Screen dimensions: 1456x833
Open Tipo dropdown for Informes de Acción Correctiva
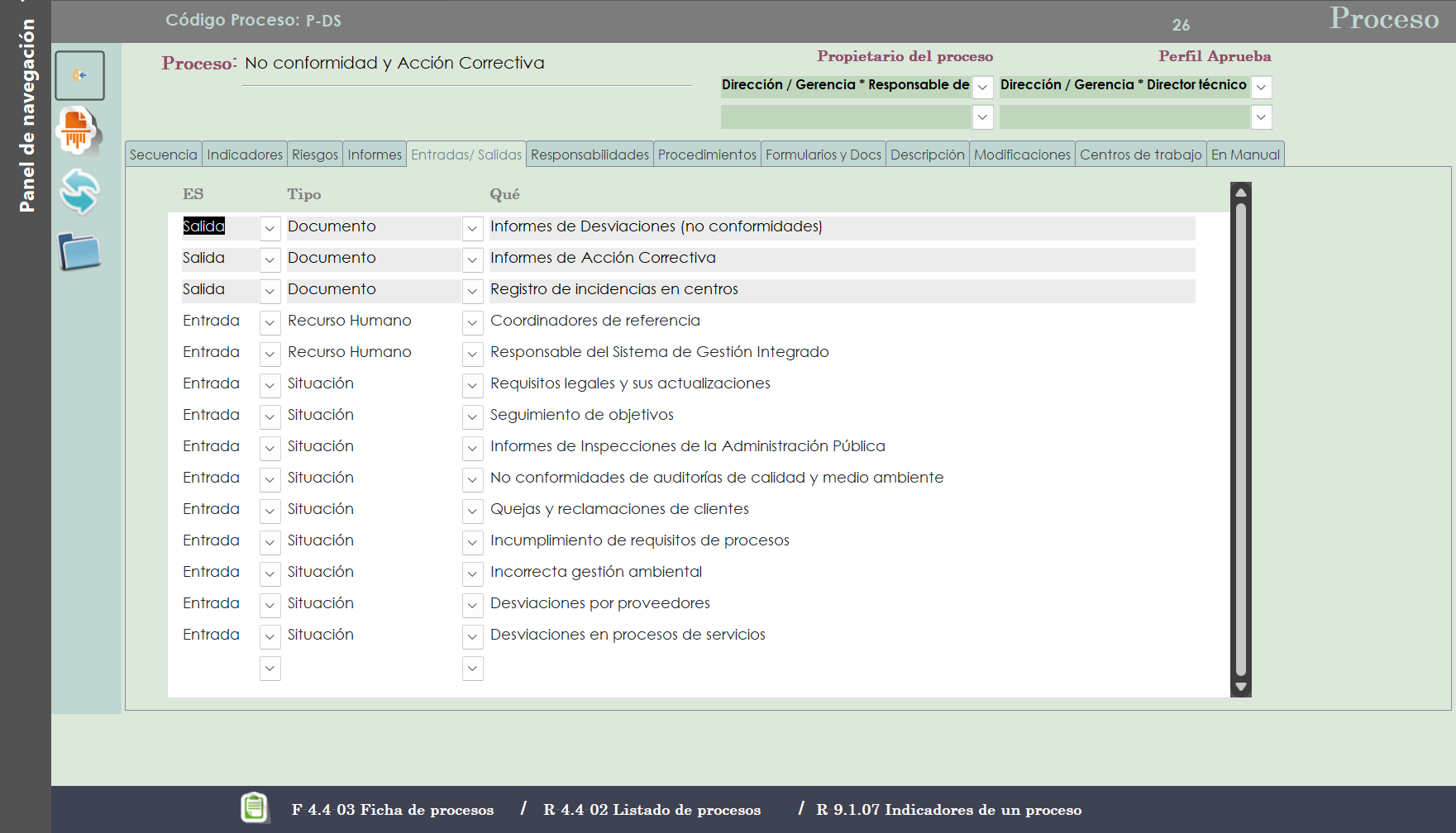(x=472, y=259)
